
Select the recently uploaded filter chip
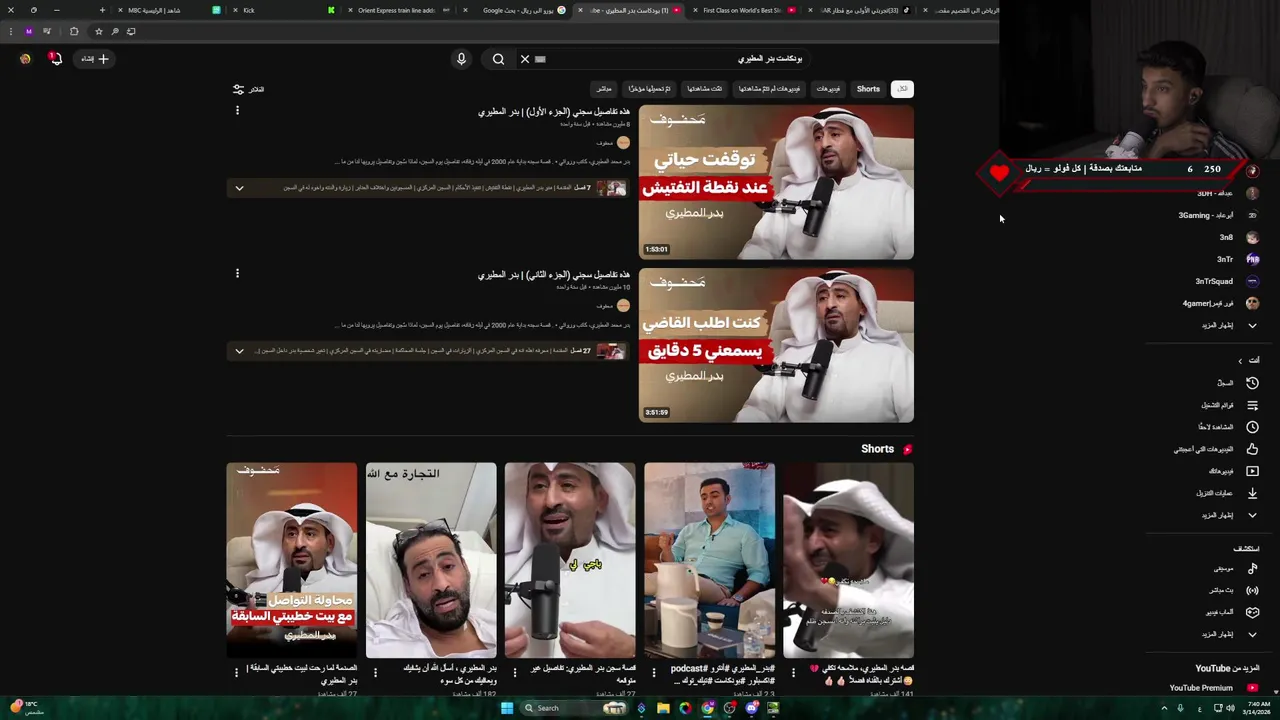click(x=649, y=89)
